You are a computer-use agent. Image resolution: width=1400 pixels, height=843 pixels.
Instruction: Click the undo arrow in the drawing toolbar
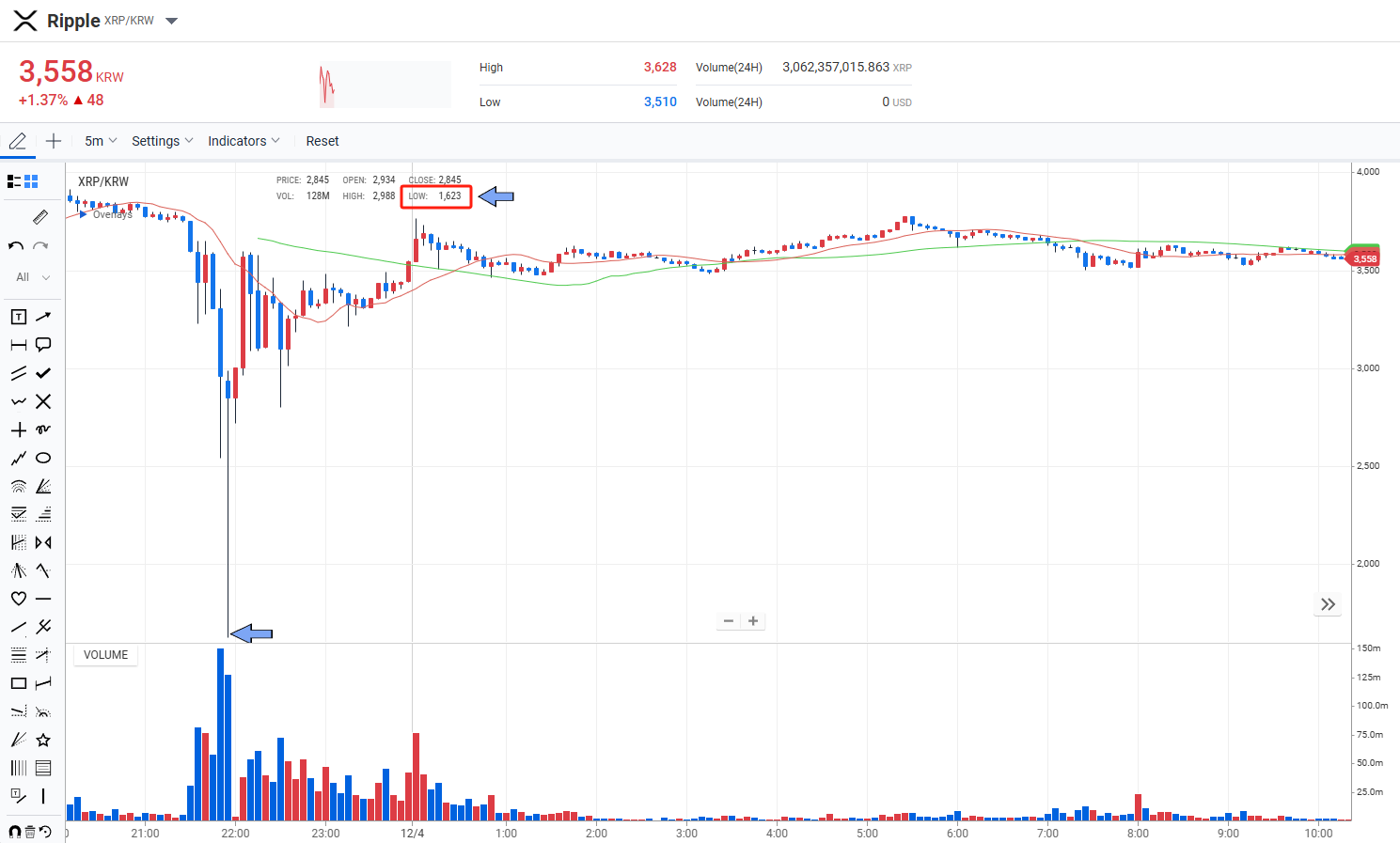click(15, 246)
